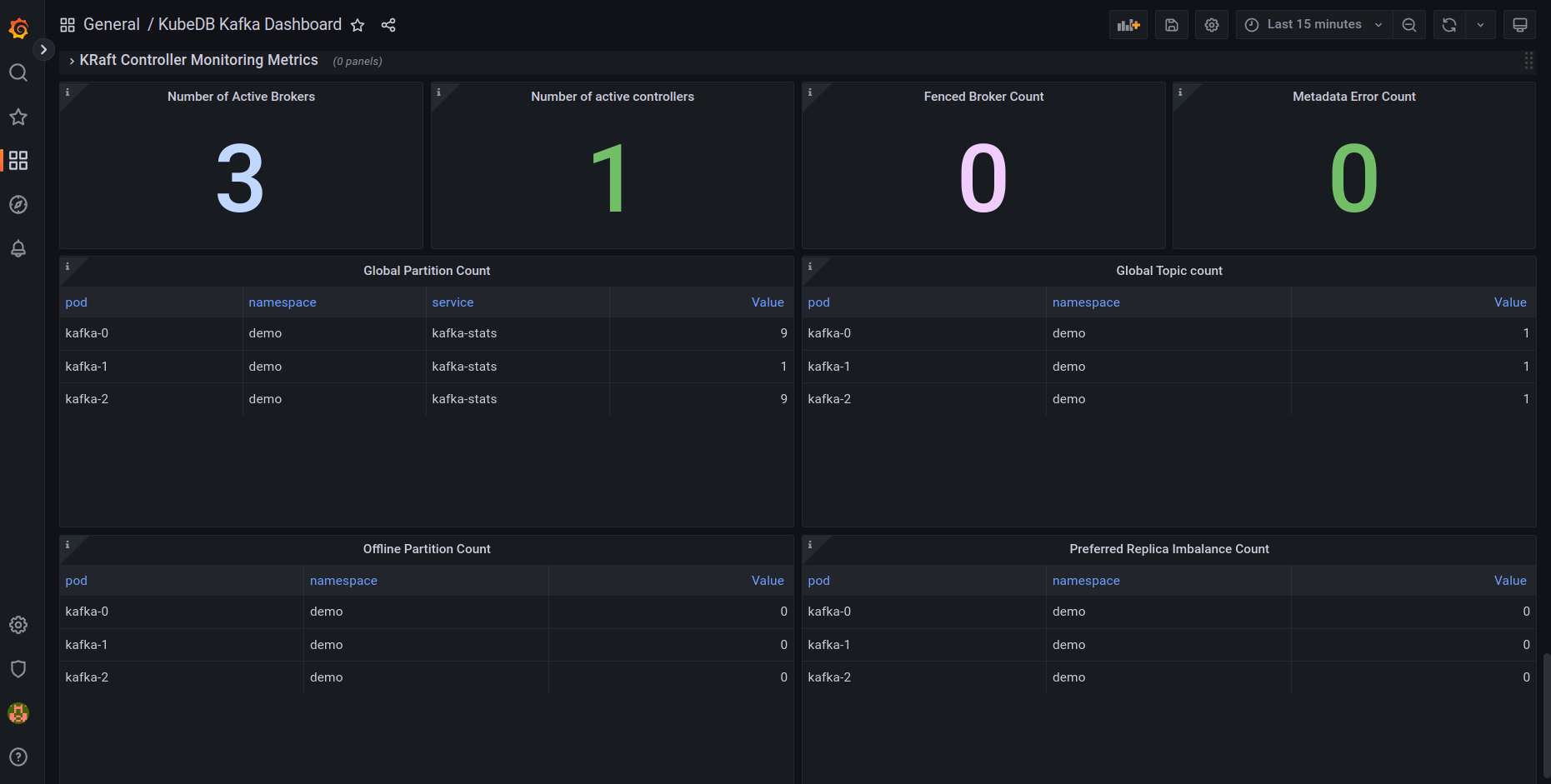Image resolution: width=1551 pixels, height=784 pixels.
Task: Open Server Admin shield icon
Action: [x=18, y=669]
